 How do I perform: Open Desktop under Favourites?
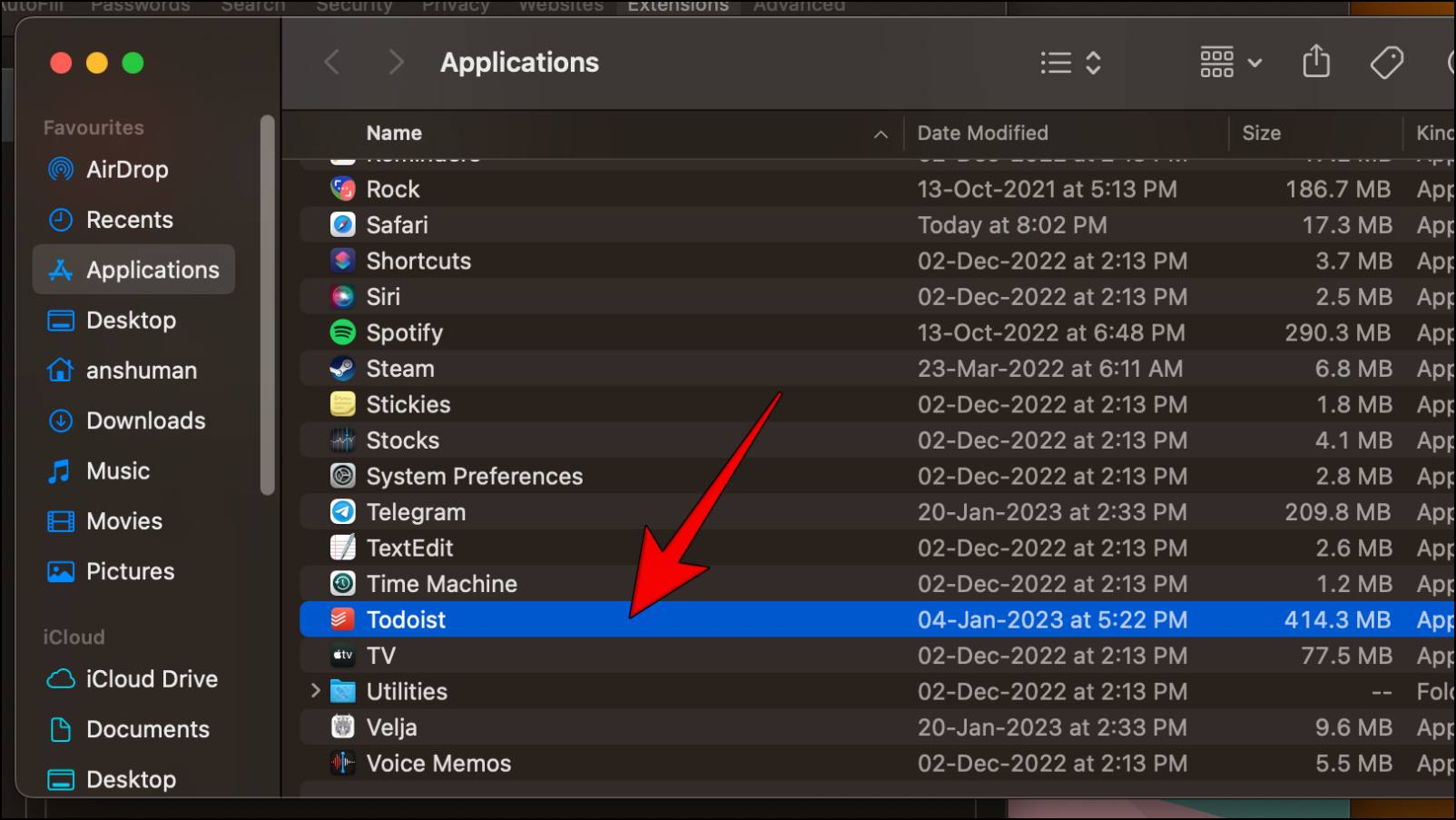pos(133,320)
